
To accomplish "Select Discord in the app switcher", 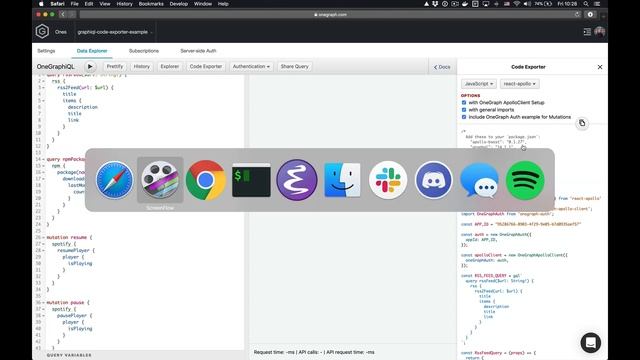I will (433, 180).
